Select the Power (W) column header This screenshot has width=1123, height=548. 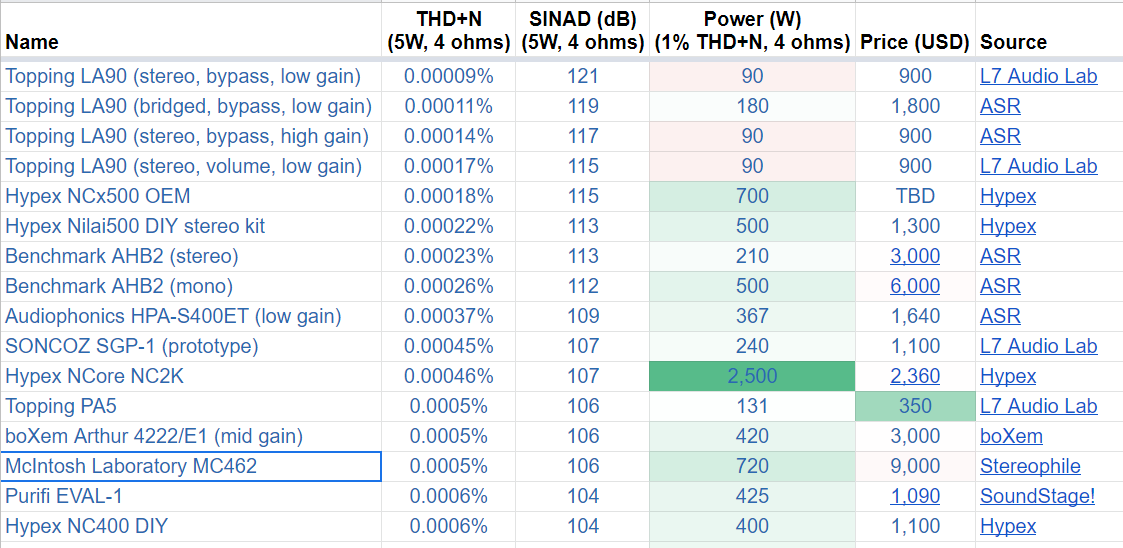coord(752,30)
